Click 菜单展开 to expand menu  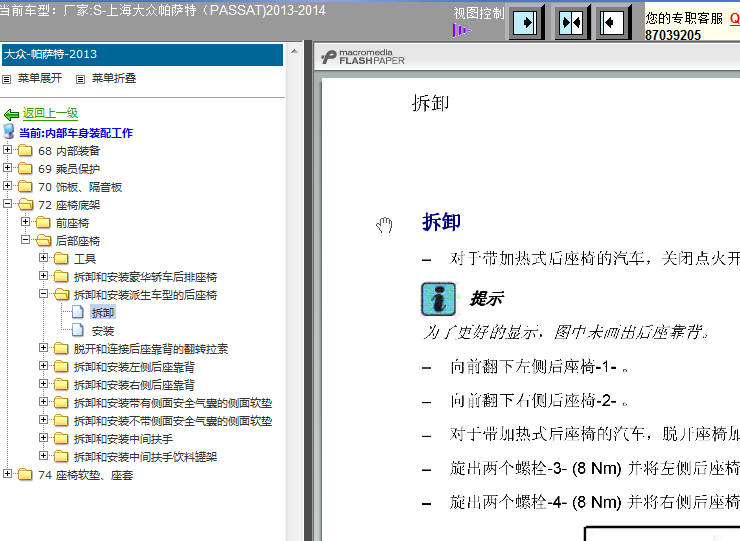[x=40, y=78]
